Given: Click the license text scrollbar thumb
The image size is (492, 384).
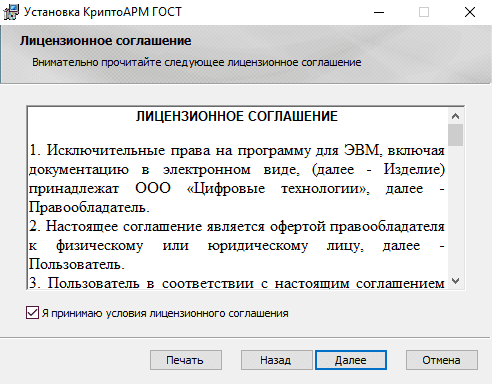Looking at the screenshot, I should [455, 135].
